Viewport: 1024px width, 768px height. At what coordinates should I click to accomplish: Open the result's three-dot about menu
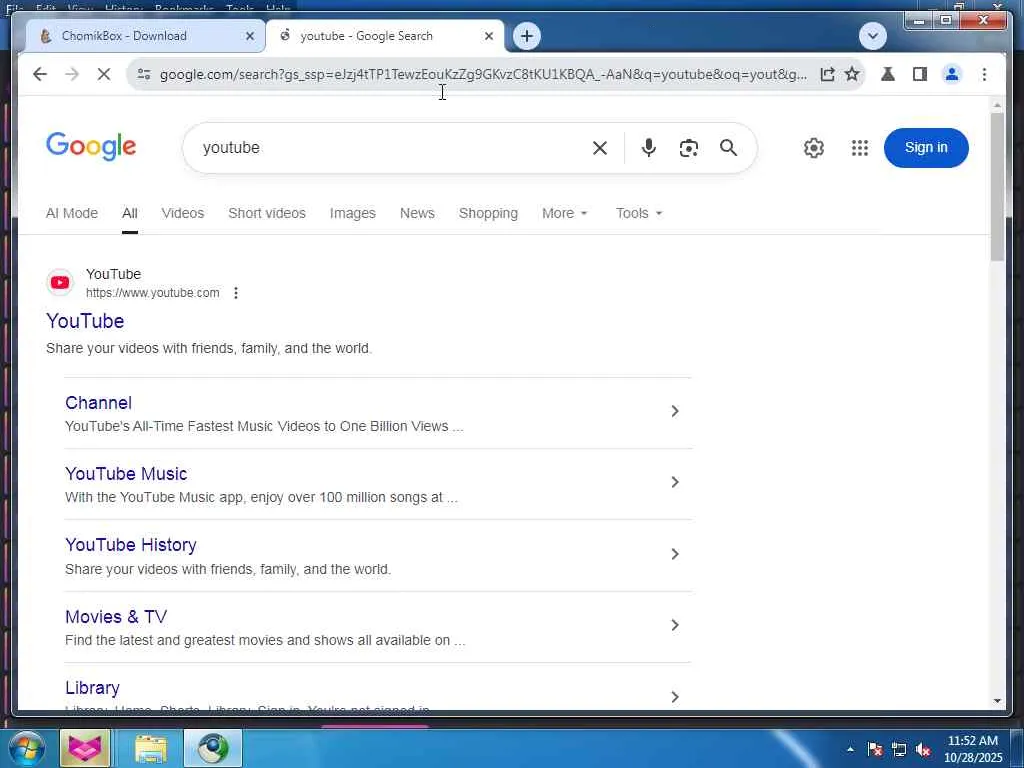point(236,293)
